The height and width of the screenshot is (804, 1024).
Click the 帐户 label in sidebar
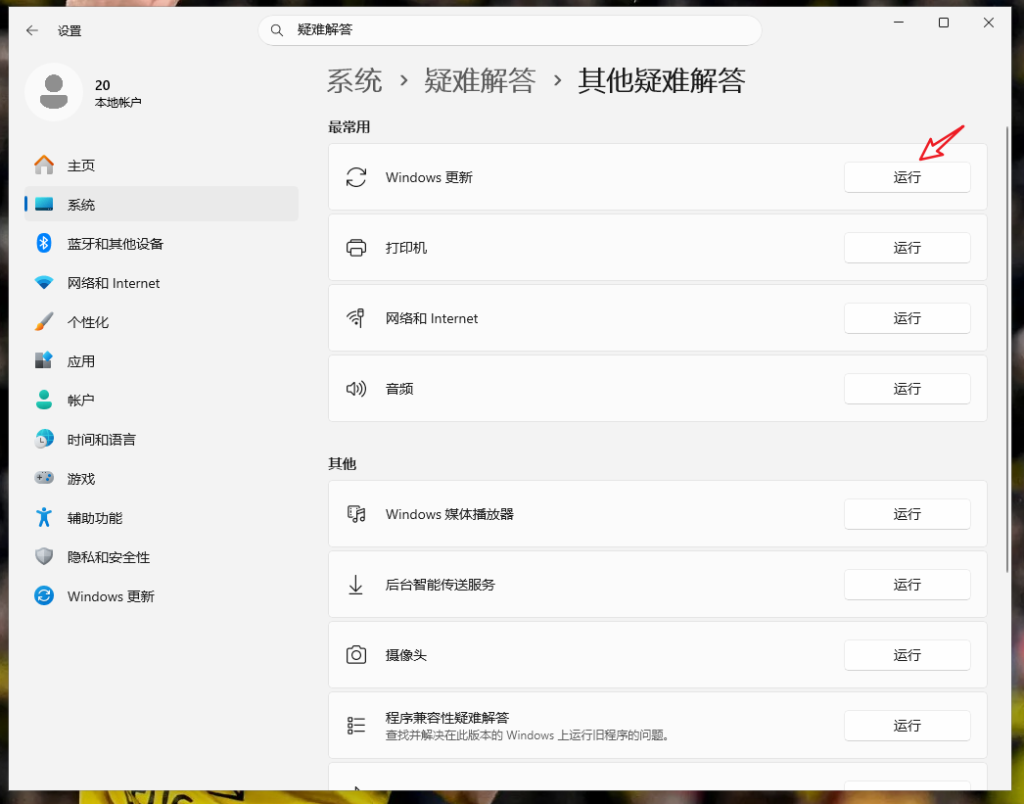click(81, 400)
